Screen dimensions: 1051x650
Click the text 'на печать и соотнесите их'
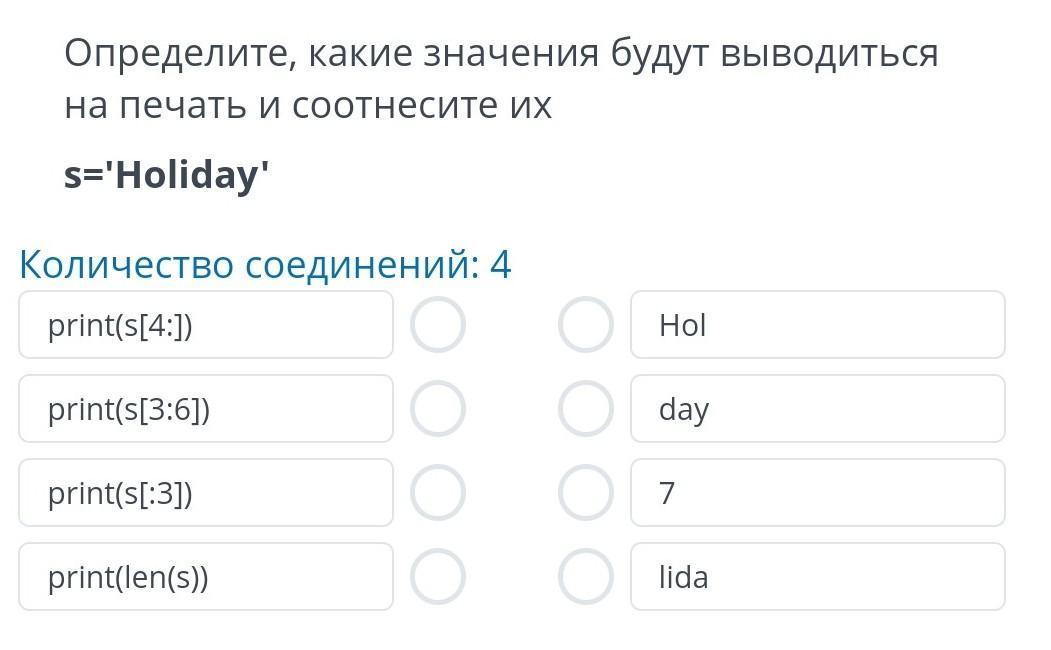[x=308, y=106]
